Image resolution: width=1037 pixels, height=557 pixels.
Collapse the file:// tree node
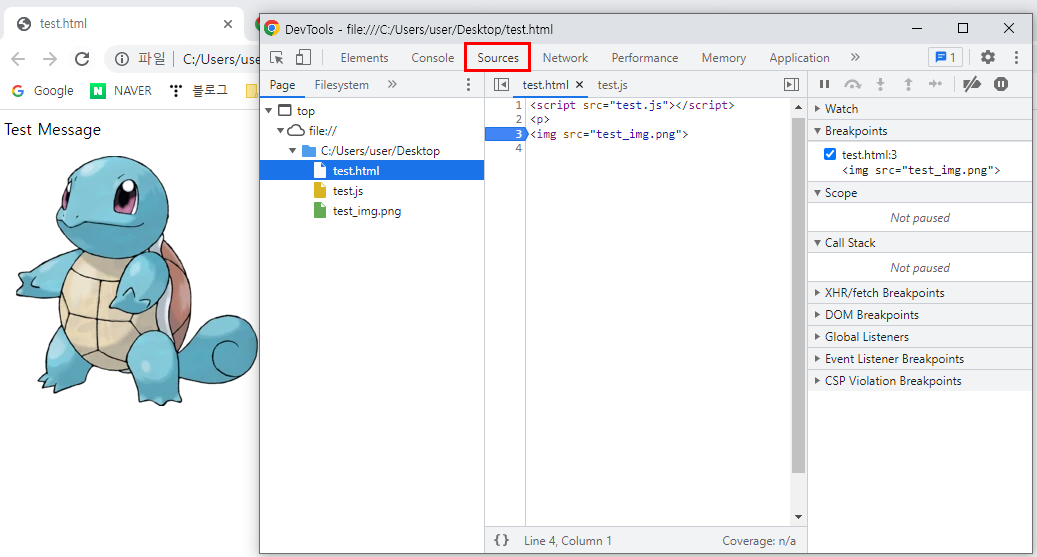coord(280,130)
